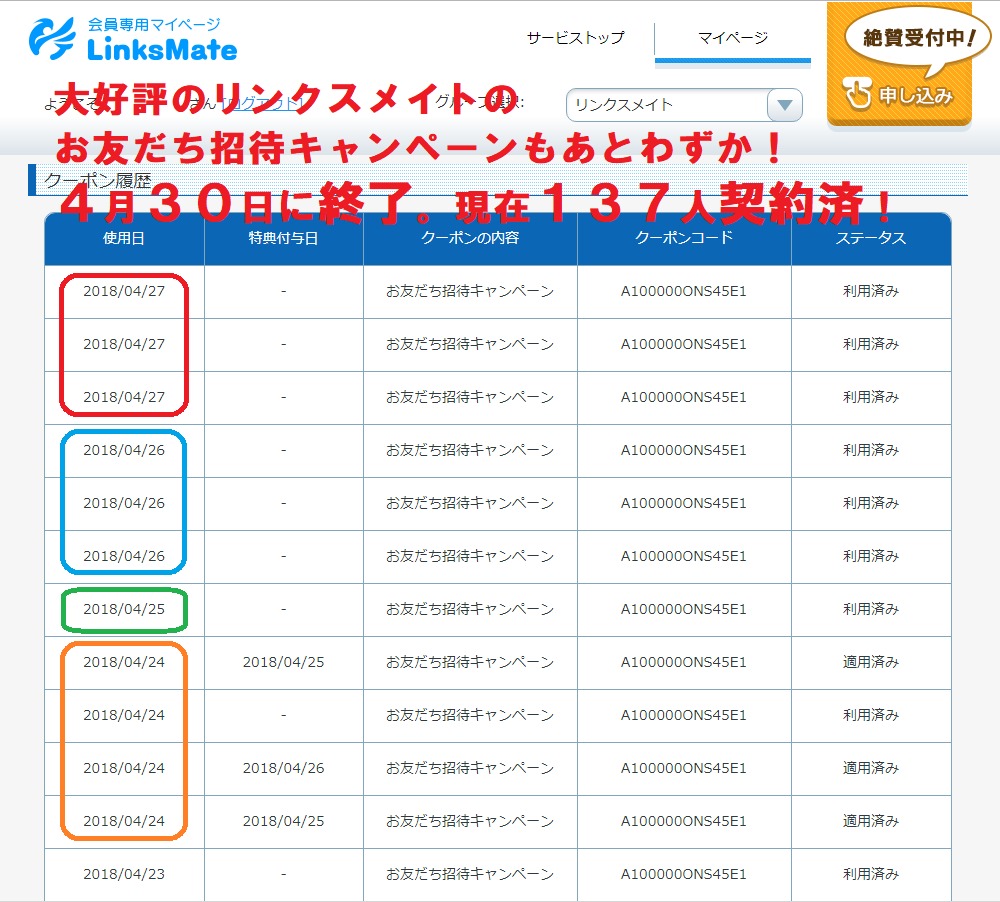
Task: Click the LinksMate logo
Action: click(x=133, y=40)
